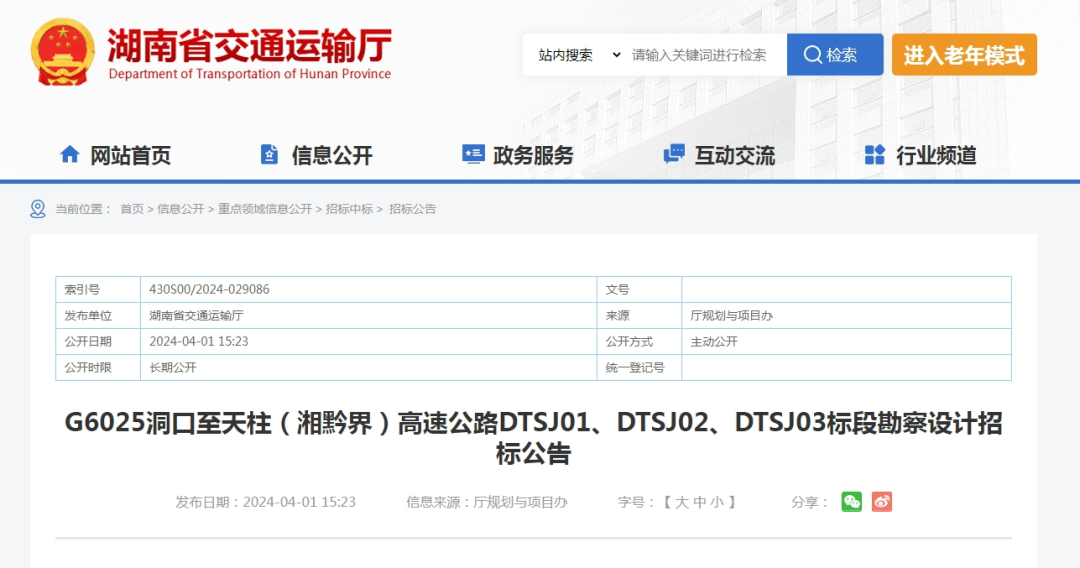The image size is (1080, 568).
Task: Click 进入老年模式 button
Action: pos(964,54)
